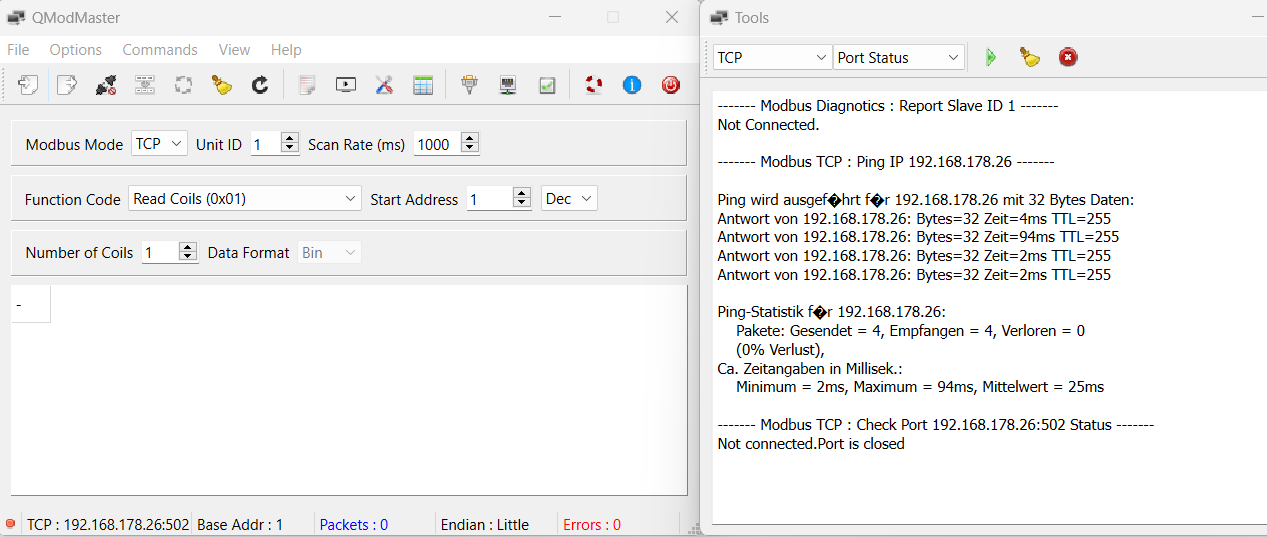1267x537 pixels.
Task: Click the broom icon in QModMaster toolbar
Action: click(x=222, y=85)
